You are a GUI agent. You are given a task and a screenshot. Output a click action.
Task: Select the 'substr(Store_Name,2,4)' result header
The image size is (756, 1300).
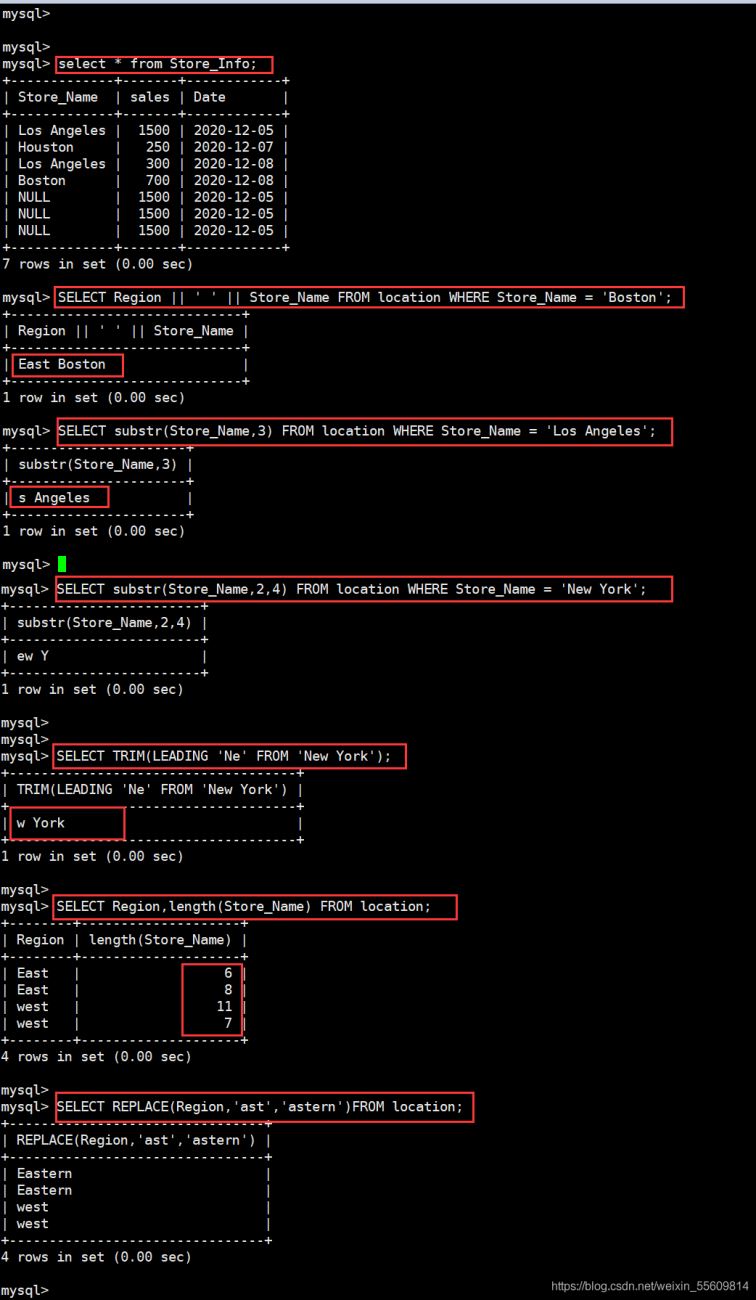105,623
